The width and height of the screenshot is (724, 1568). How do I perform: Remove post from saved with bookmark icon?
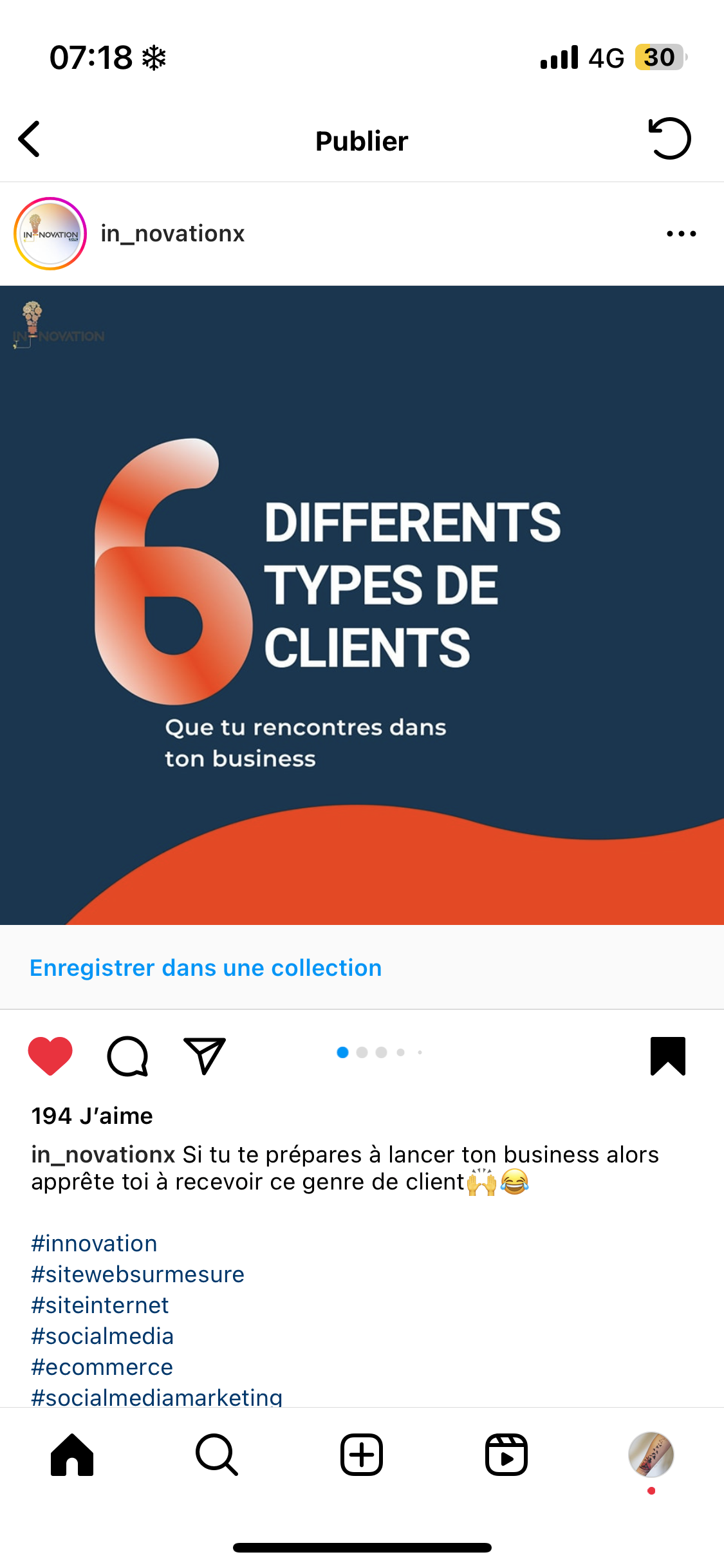[668, 1056]
